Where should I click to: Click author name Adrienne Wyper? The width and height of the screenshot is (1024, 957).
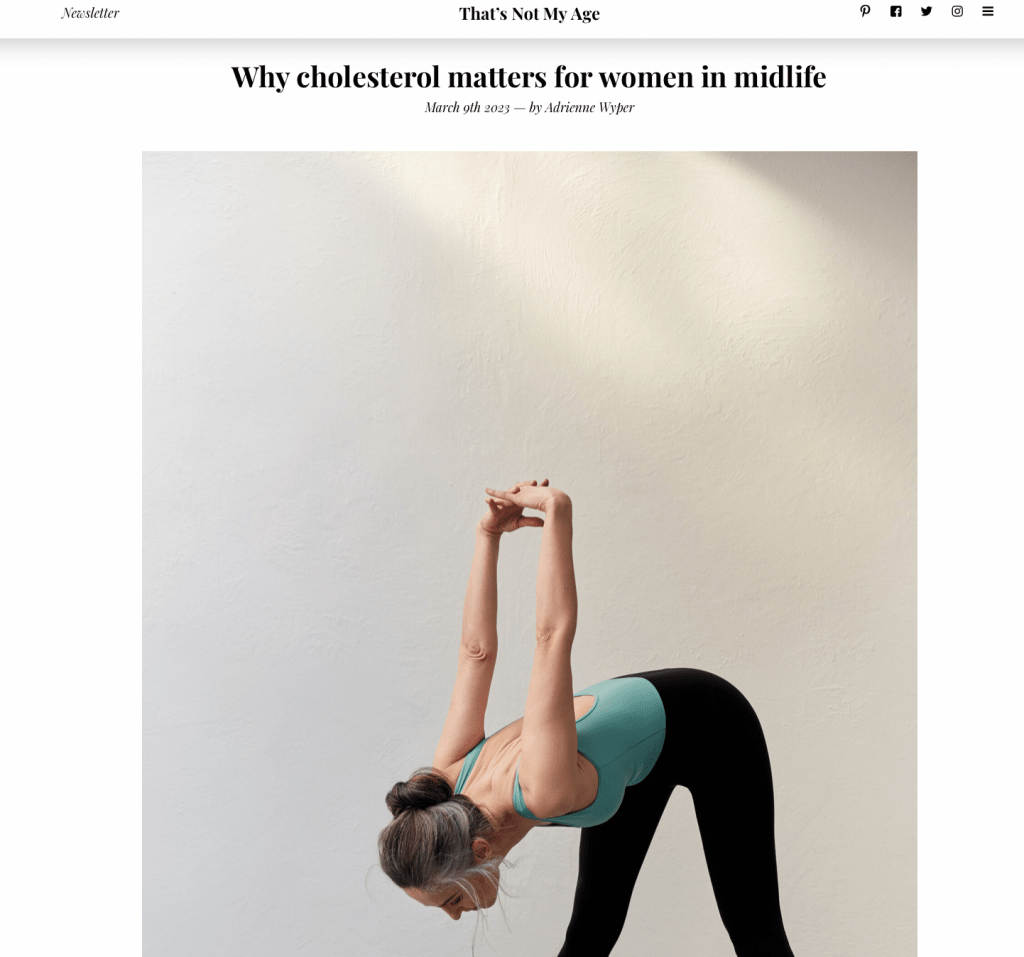coord(589,108)
